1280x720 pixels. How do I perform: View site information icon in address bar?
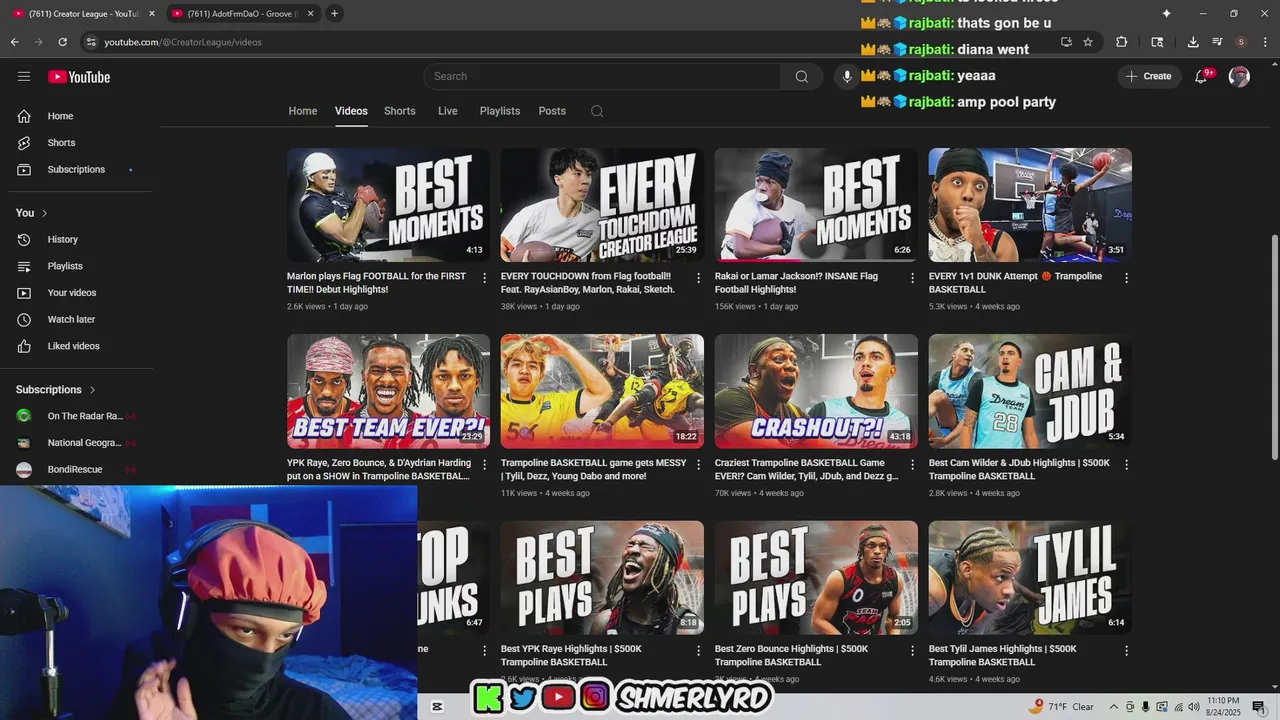[91, 42]
